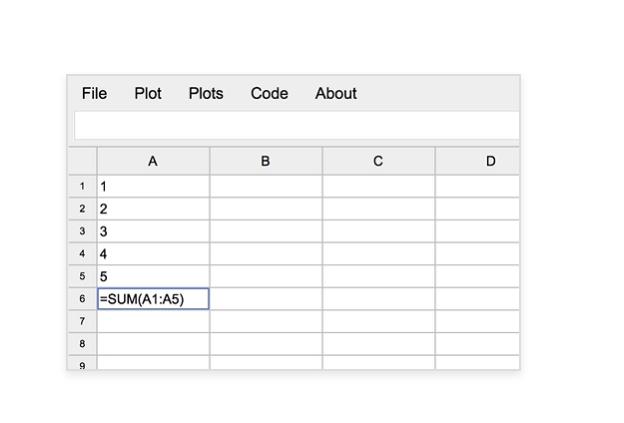This screenshot has height=423, width=624.
Task: Open the File menu
Action: click(94, 93)
